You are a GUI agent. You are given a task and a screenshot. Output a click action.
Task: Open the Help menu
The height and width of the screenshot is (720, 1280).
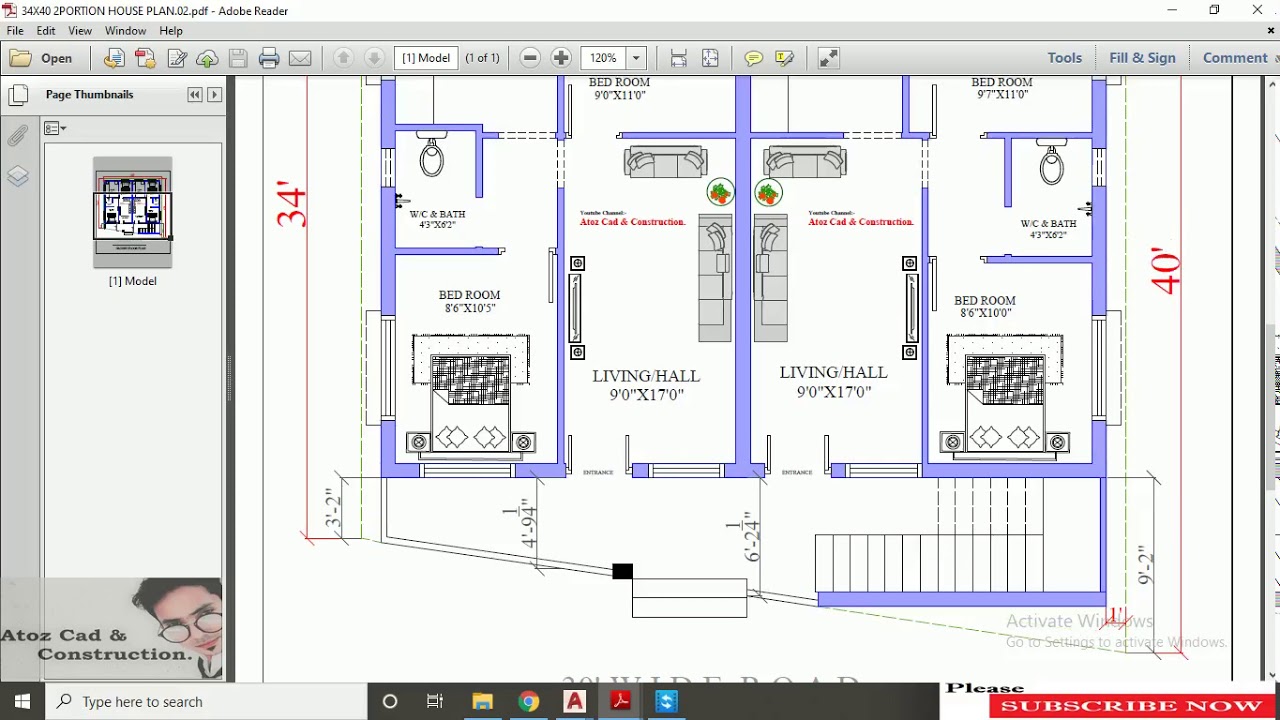171,31
